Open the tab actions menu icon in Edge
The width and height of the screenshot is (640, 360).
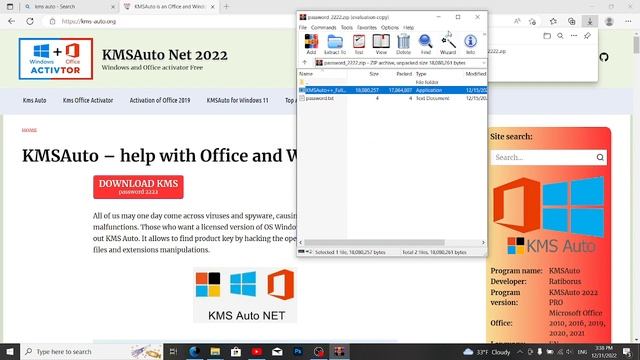click(x=10, y=7)
